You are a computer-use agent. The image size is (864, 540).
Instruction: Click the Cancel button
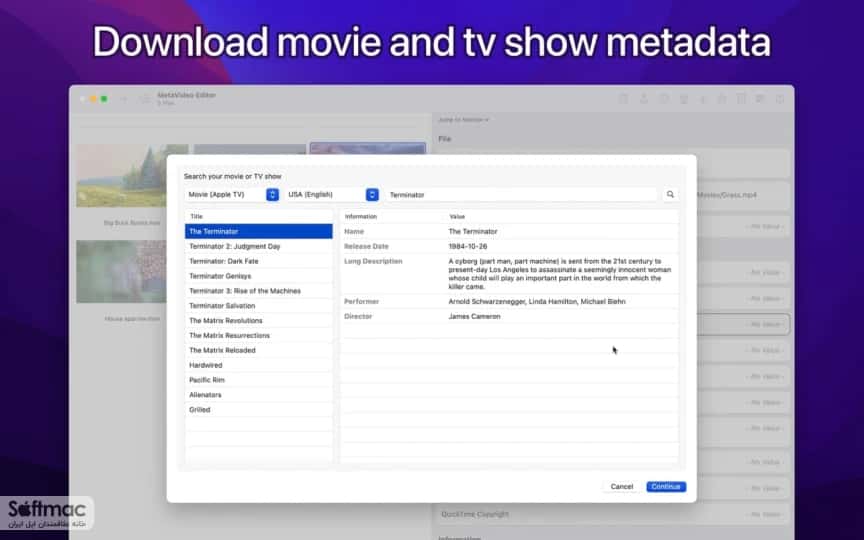point(622,487)
